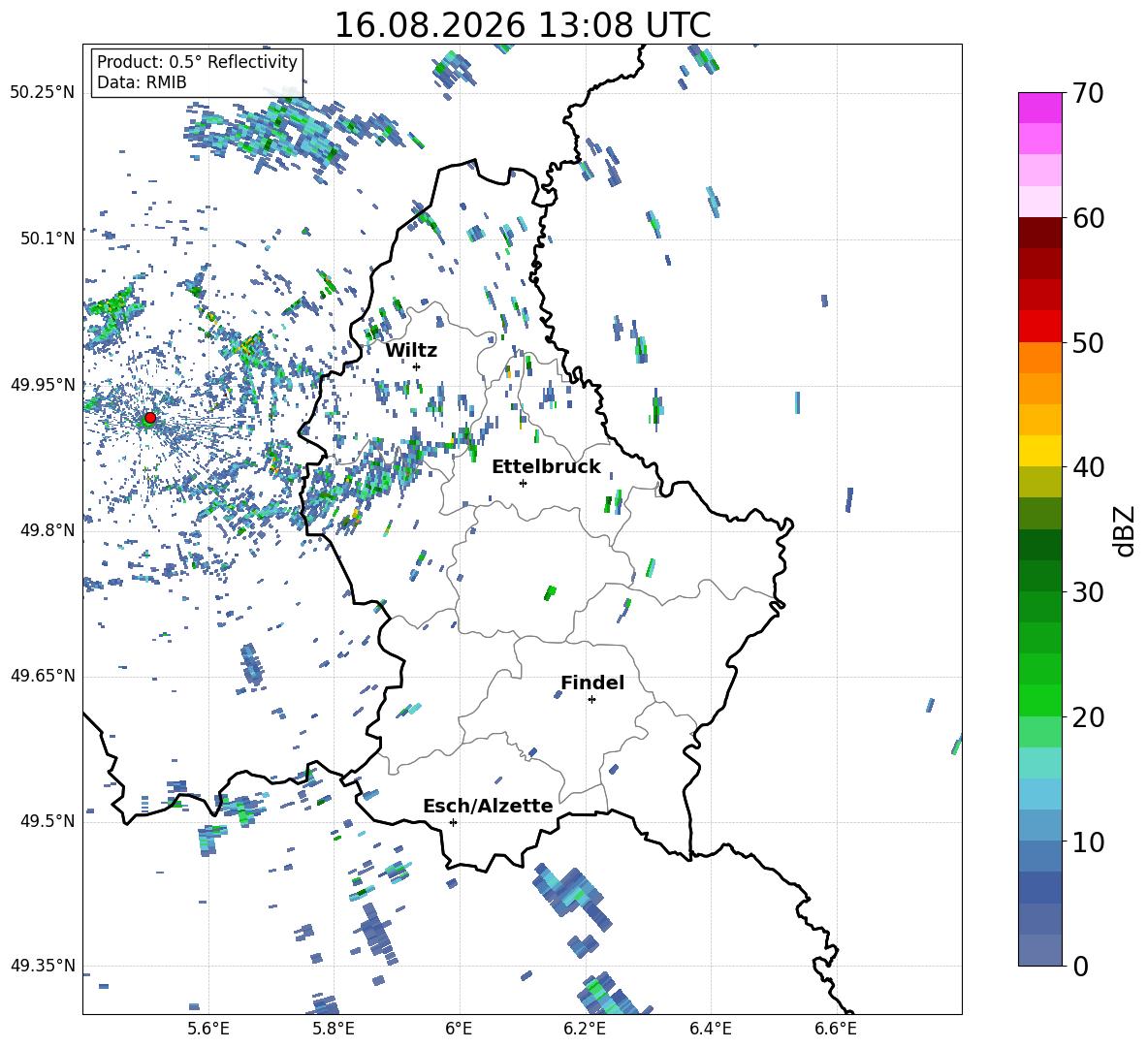The image size is (1148, 1048).
Task: Pick the yellow 40 dBZ colorbar band
Action: pyautogui.click(x=1039, y=451)
